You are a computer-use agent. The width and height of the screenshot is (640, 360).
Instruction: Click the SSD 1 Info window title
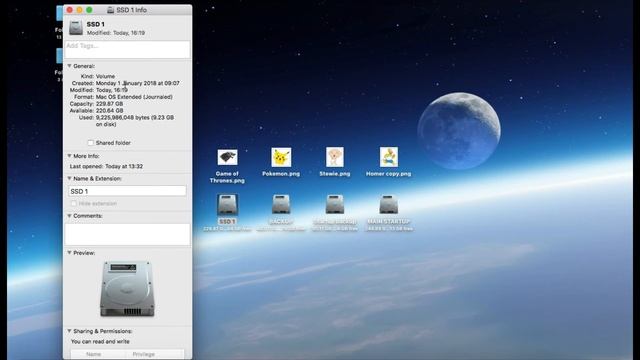click(131, 10)
